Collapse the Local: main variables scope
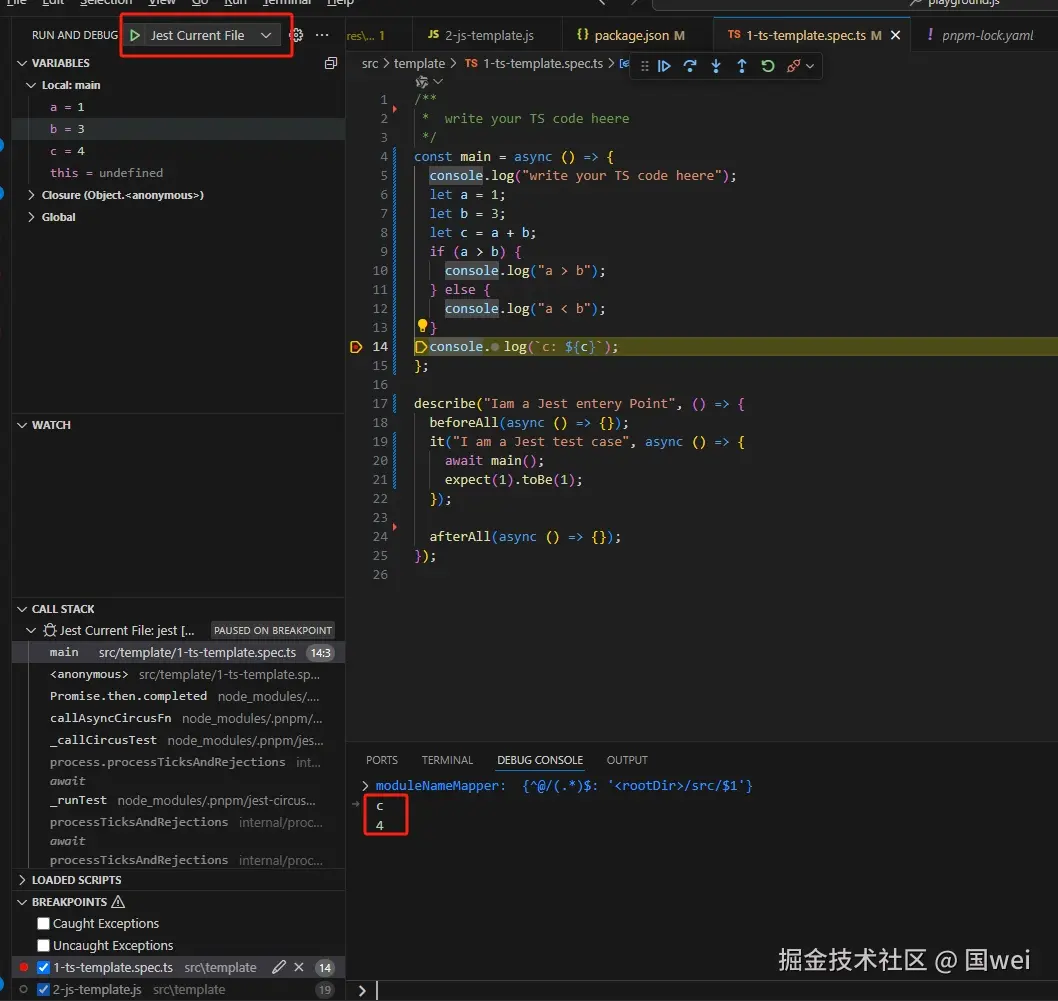Screen dimensions: 1058x1001 coord(31,84)
